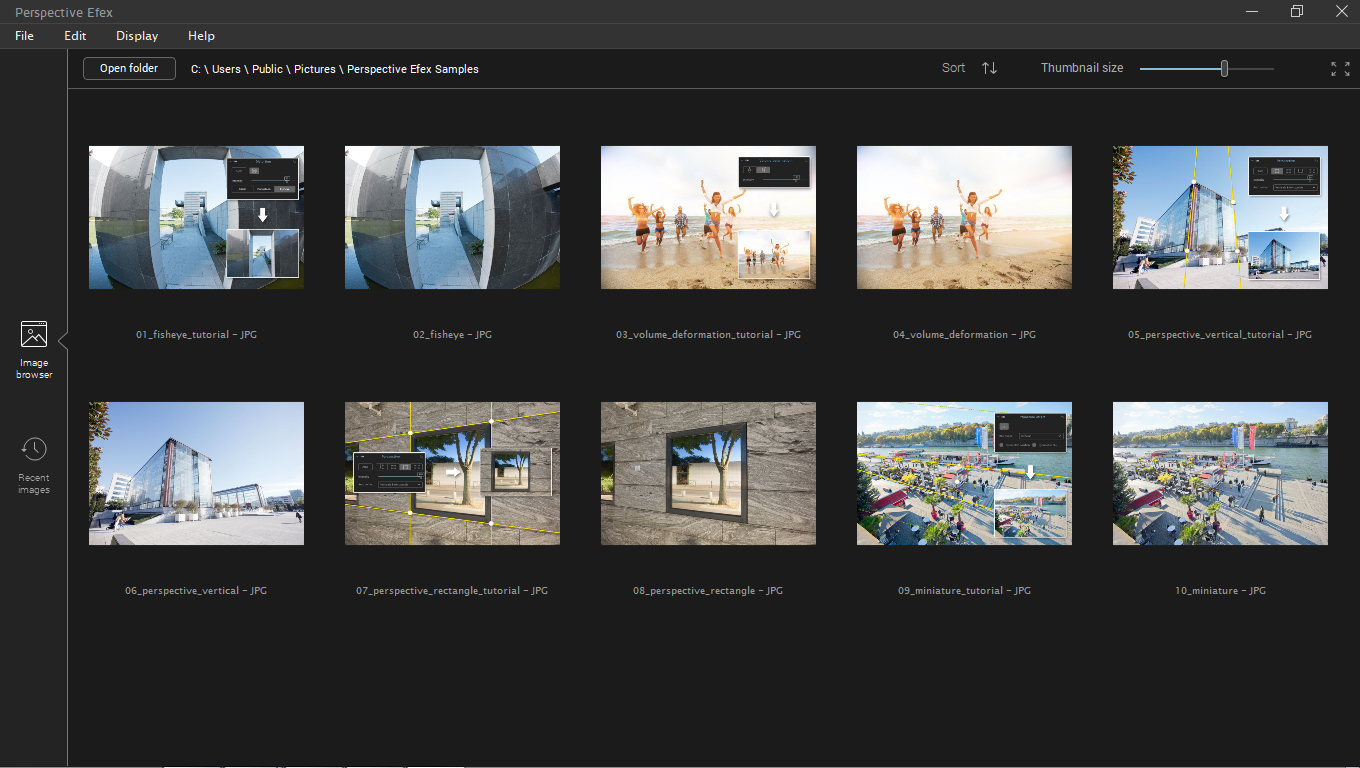Select the 02_fisheye image thumbnail

coord(452,218)
